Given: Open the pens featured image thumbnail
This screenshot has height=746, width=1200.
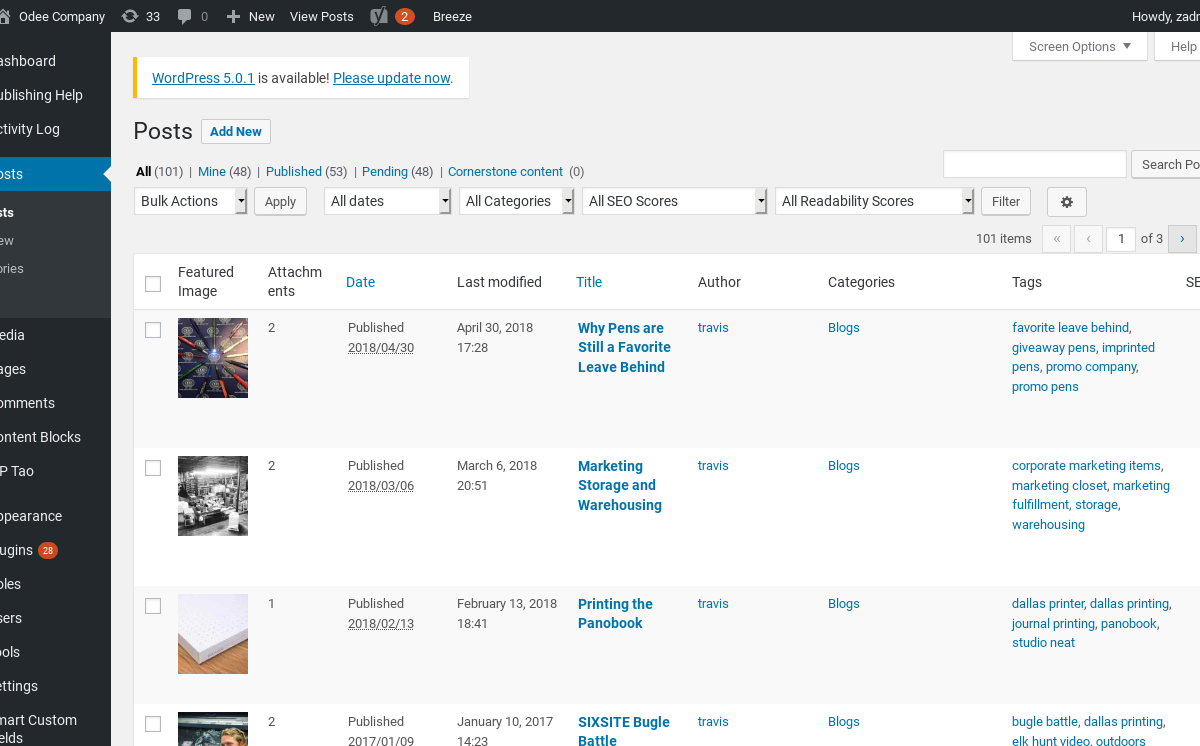Looking at the screenshot, I should pyautogui.click(x=213, y=358).
